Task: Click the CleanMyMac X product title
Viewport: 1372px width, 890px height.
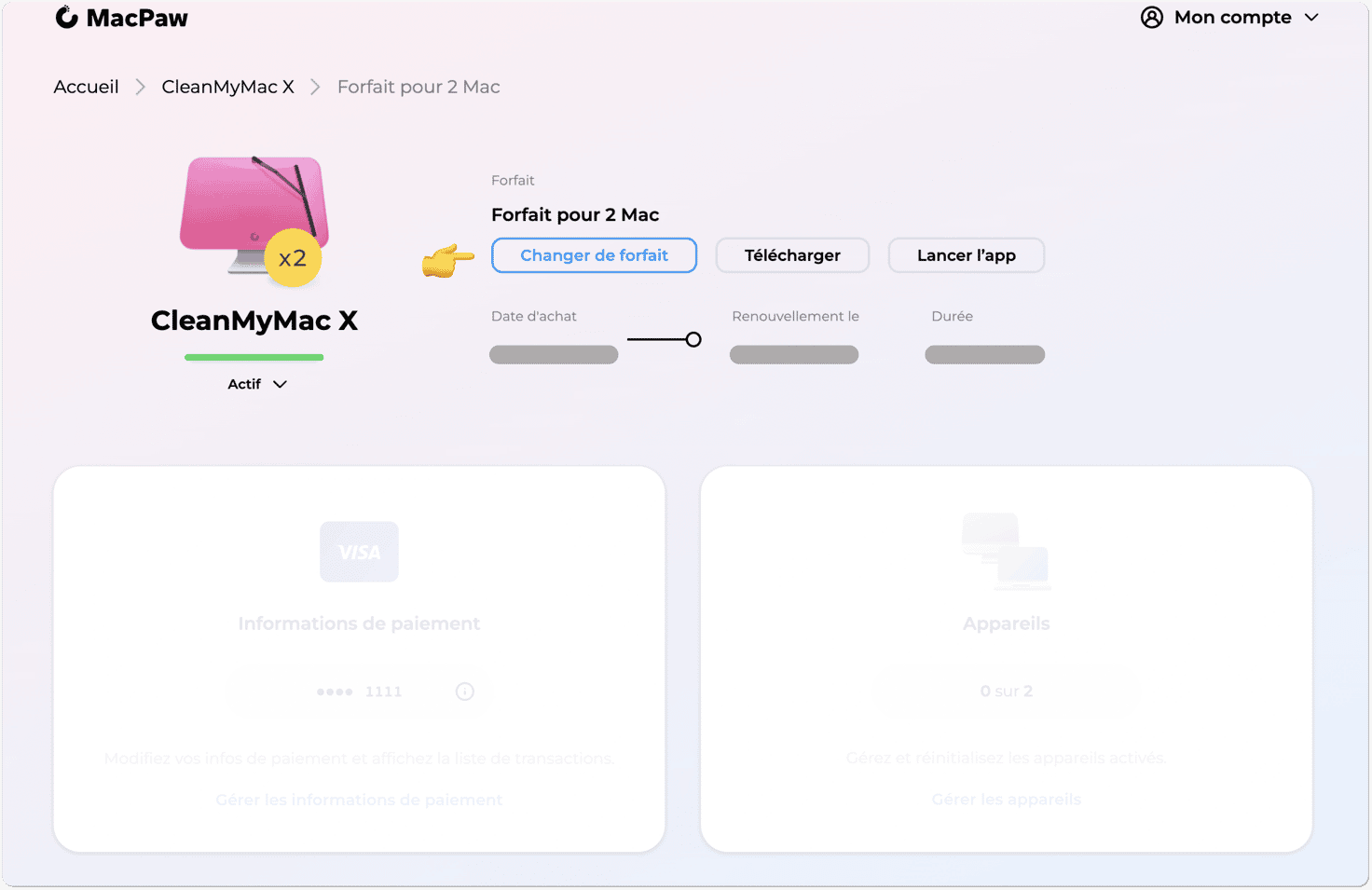Action: tap(254, 321)
